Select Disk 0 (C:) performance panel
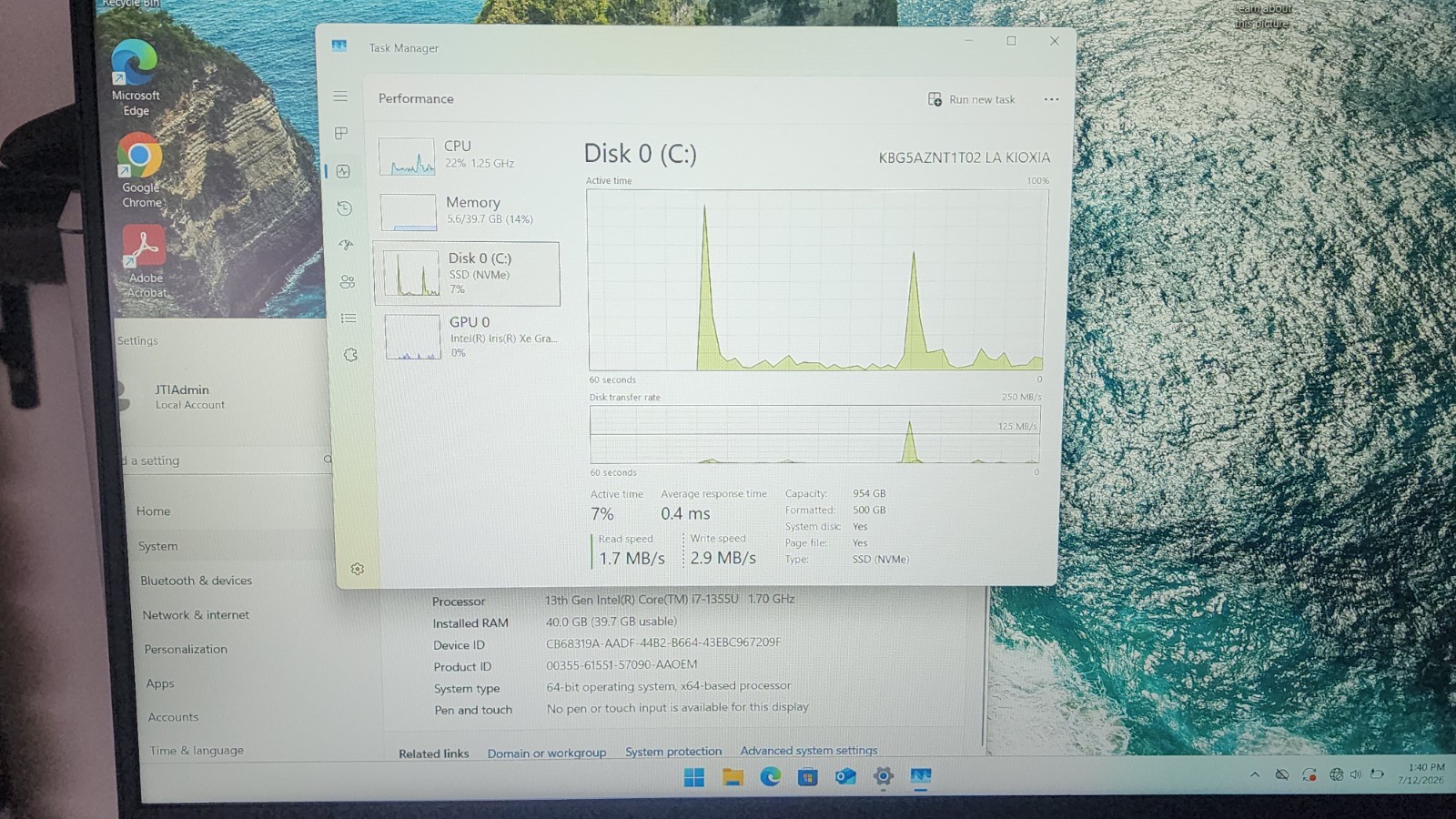Screen dimensions: 1456x819 click(x=467, y=274)
